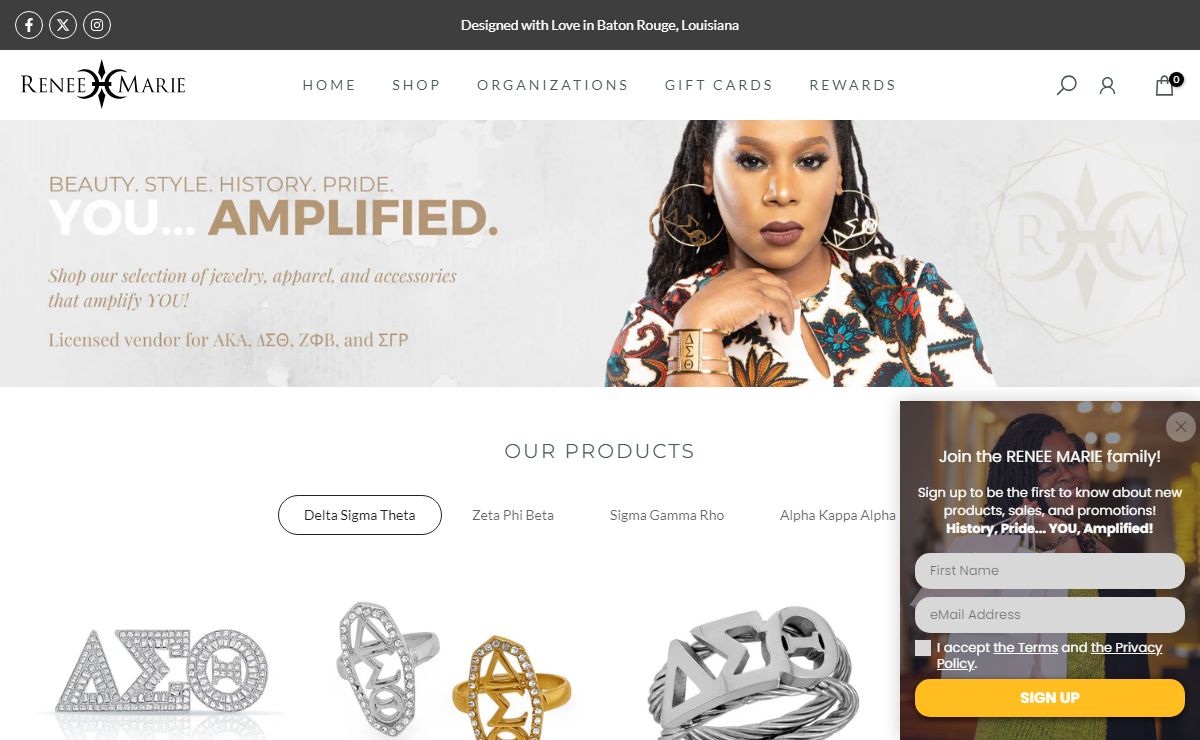Viewport: 1200px width, 740px height.
Task: Close the newsletter signup popup
Action: [1181, 427]
